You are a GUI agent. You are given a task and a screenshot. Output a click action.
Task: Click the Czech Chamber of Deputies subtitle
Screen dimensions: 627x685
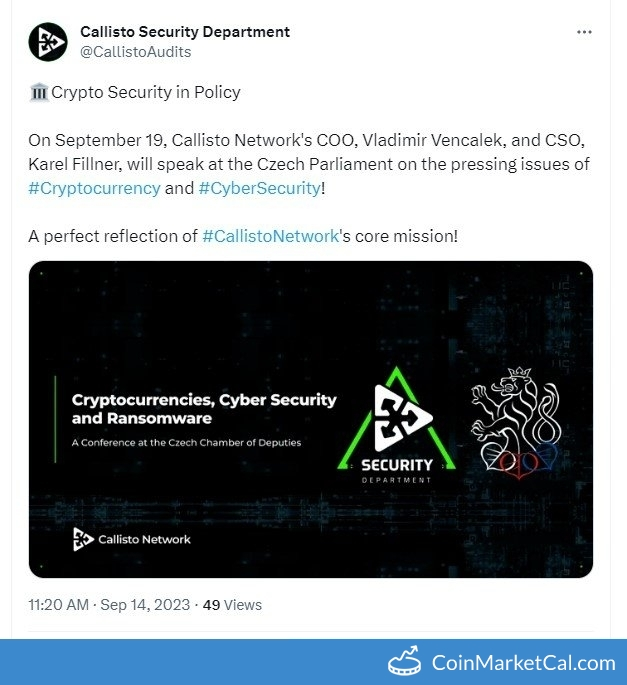186,442
